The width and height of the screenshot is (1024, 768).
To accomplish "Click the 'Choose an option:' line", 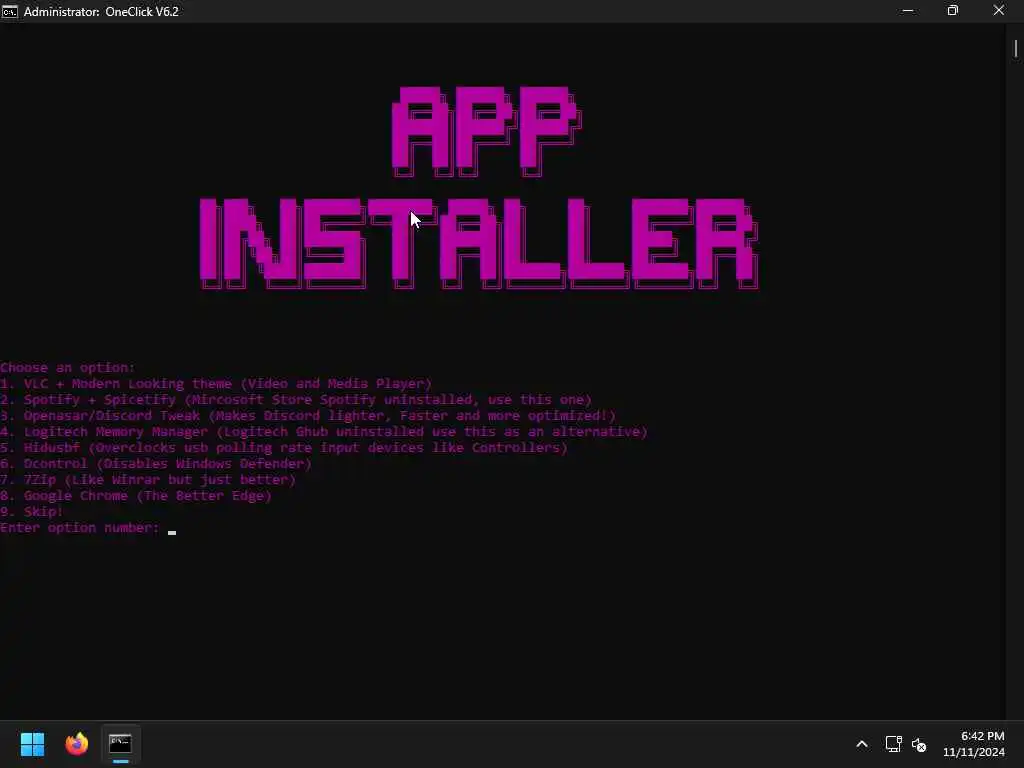I will (67, 368).
